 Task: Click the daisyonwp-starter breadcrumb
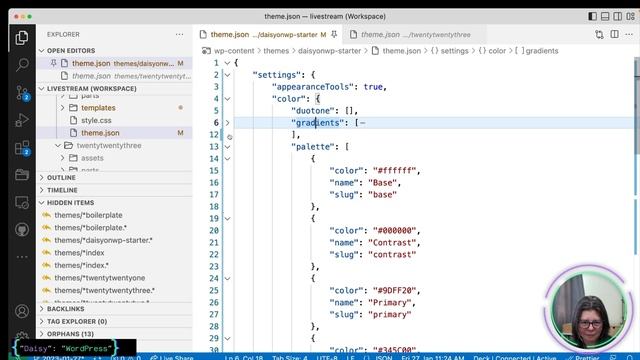coord(329,51)
